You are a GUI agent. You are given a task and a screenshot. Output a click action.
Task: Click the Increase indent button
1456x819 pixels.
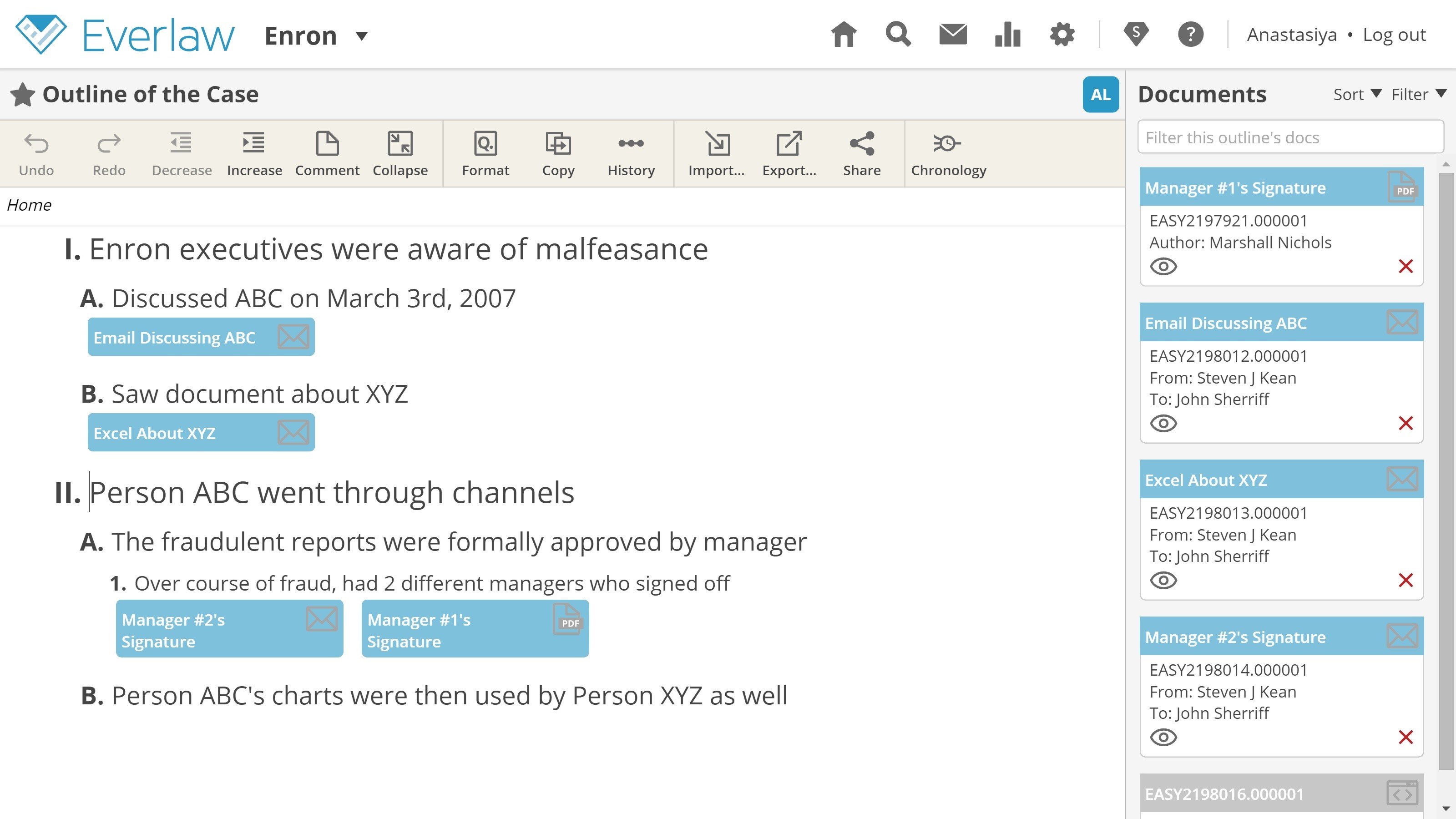[x=254, y=154]
